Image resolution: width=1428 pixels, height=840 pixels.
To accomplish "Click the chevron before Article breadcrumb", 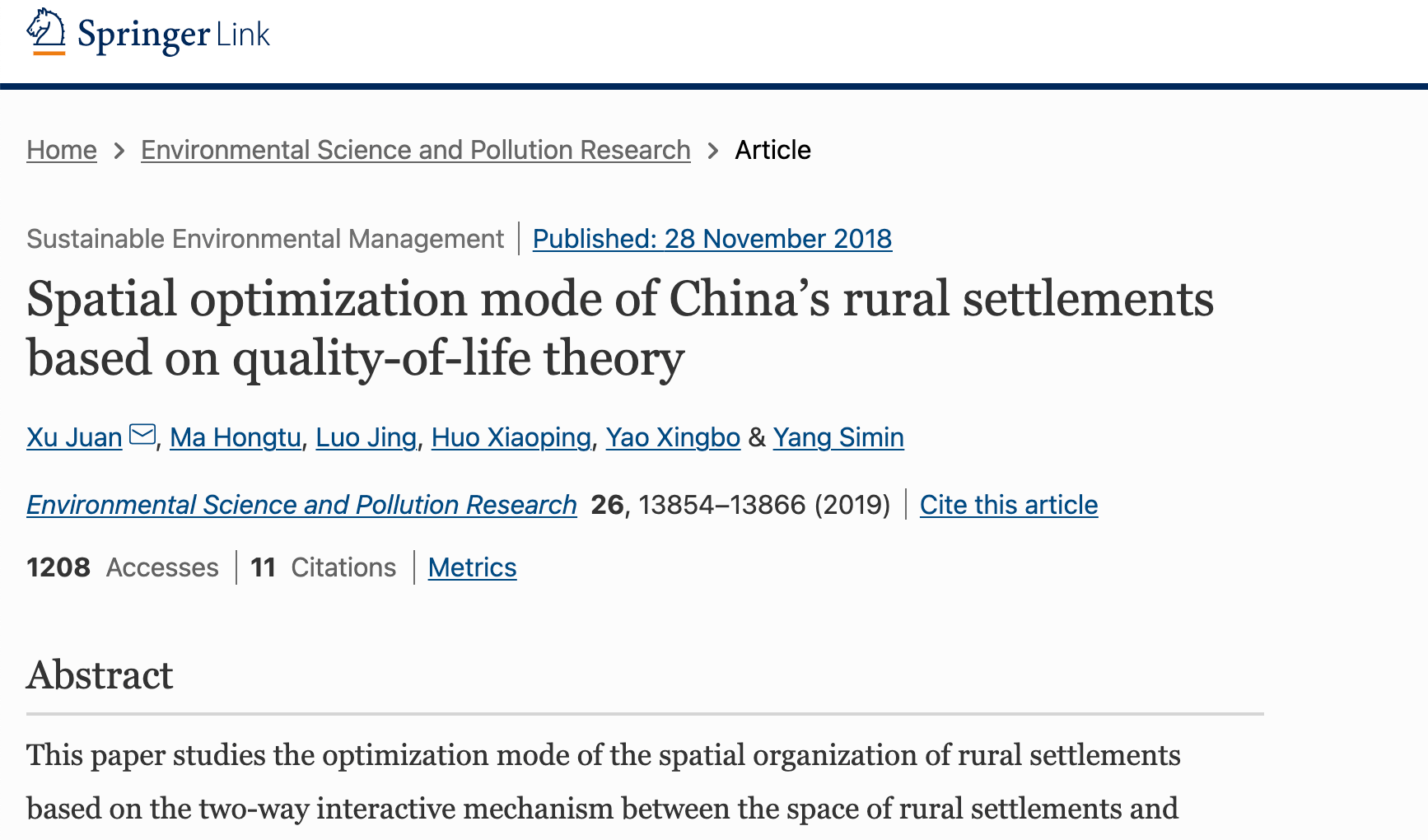I will coord(713,151).
